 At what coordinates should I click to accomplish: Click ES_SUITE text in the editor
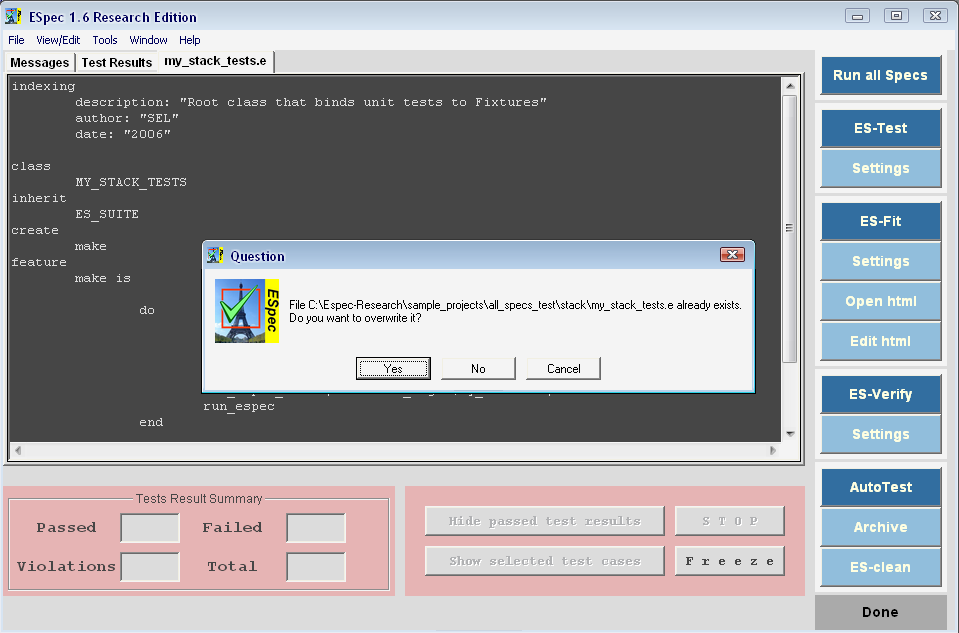point(107,214)
